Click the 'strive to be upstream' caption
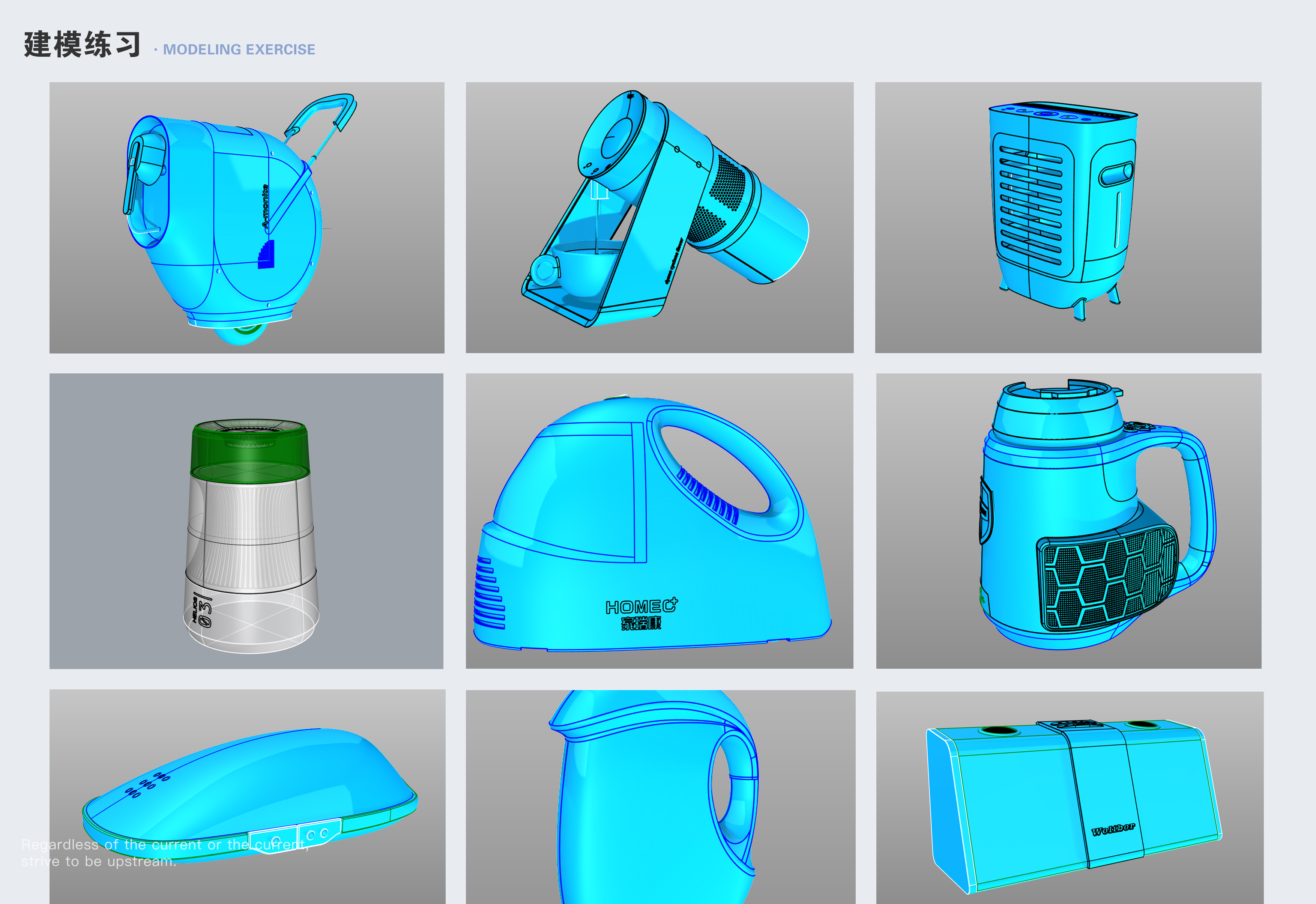 click(x=99, y=862)
